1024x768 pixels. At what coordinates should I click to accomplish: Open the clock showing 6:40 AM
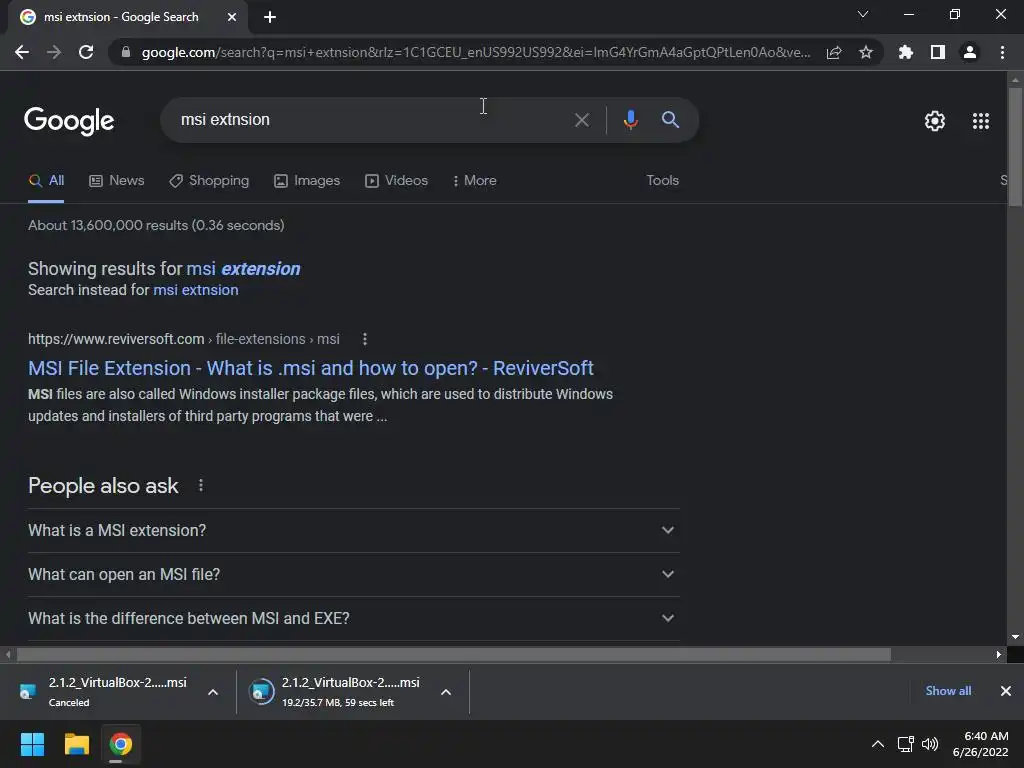click(x=981, y=744)
